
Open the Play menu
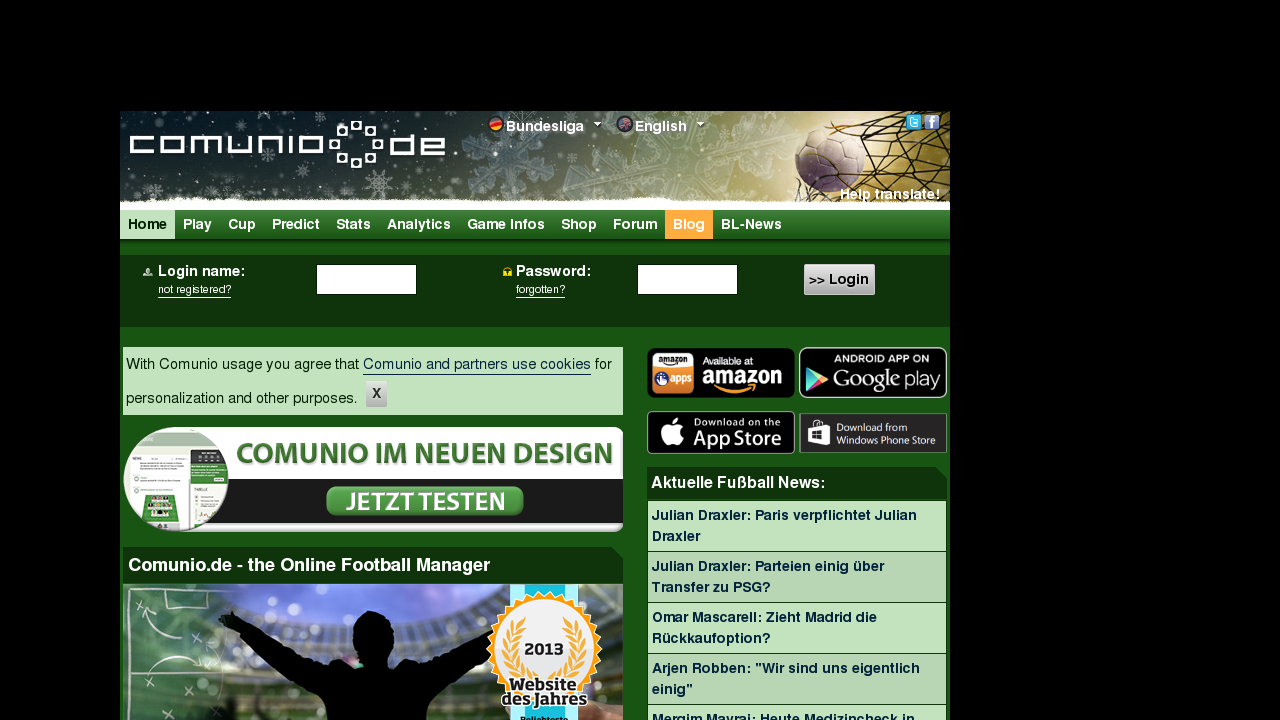click(x=197, y=224)
